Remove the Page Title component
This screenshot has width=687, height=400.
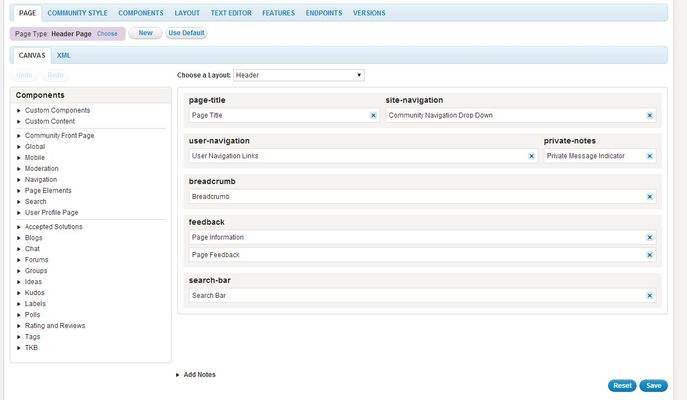click(x=373, y=116)
